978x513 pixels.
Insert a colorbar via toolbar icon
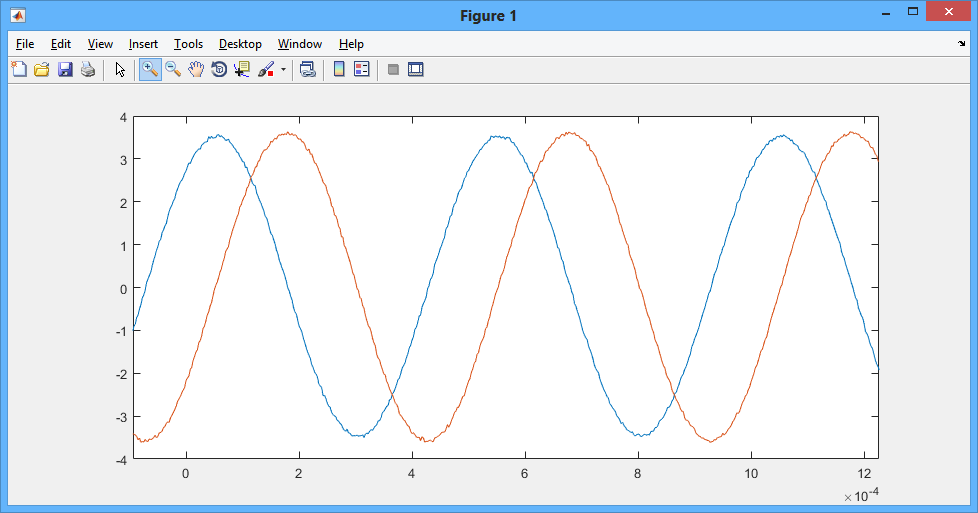pyautogui.click(x=339, y=69)
